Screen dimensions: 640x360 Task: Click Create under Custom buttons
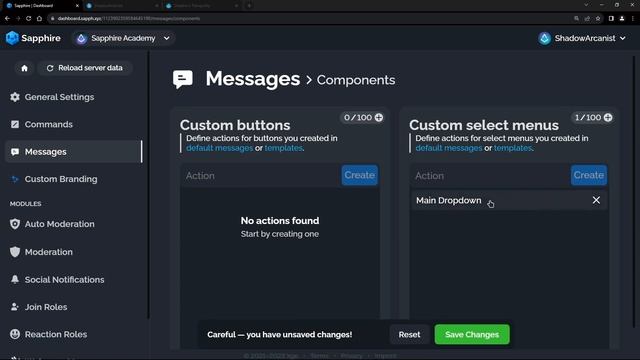tap(360, 175)
